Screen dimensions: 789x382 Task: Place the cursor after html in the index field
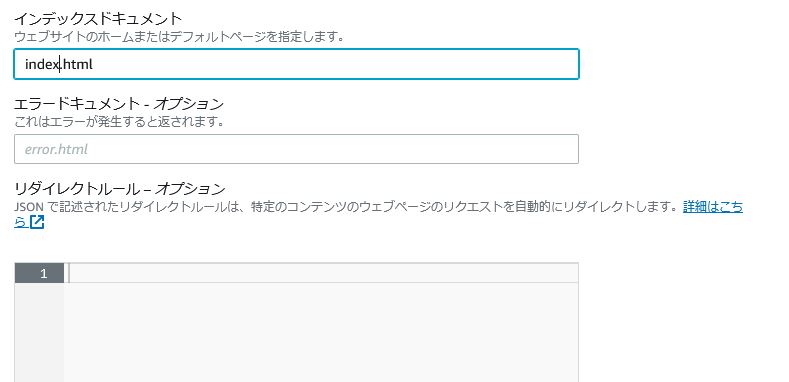click(94, 64)
